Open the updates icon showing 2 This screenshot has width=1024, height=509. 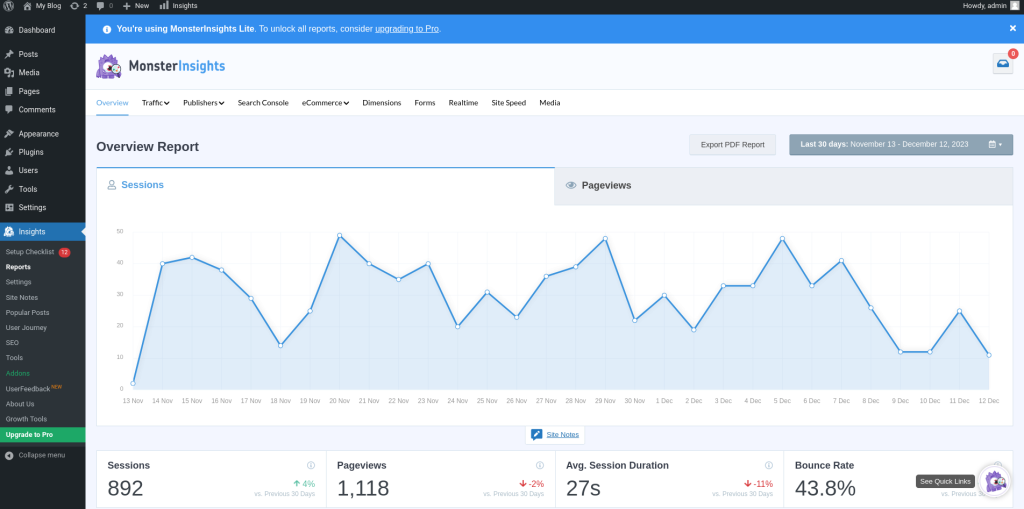click(78, 6)
